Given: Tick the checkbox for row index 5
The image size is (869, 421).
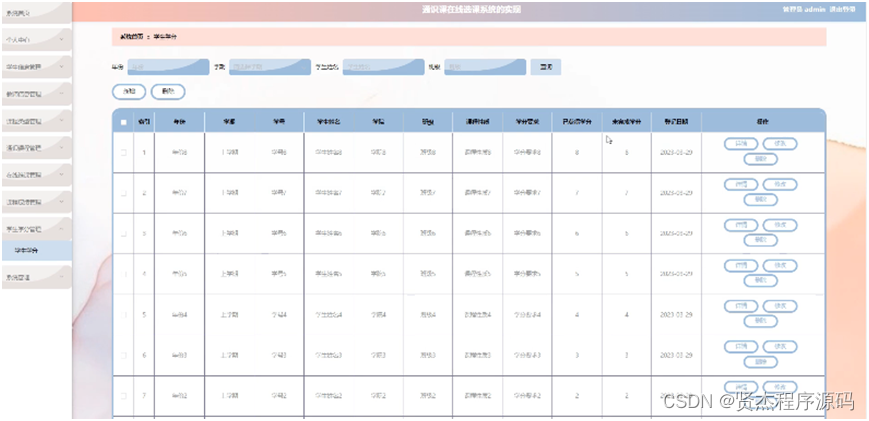Looking at the screenshot, I should pos(124,315).
